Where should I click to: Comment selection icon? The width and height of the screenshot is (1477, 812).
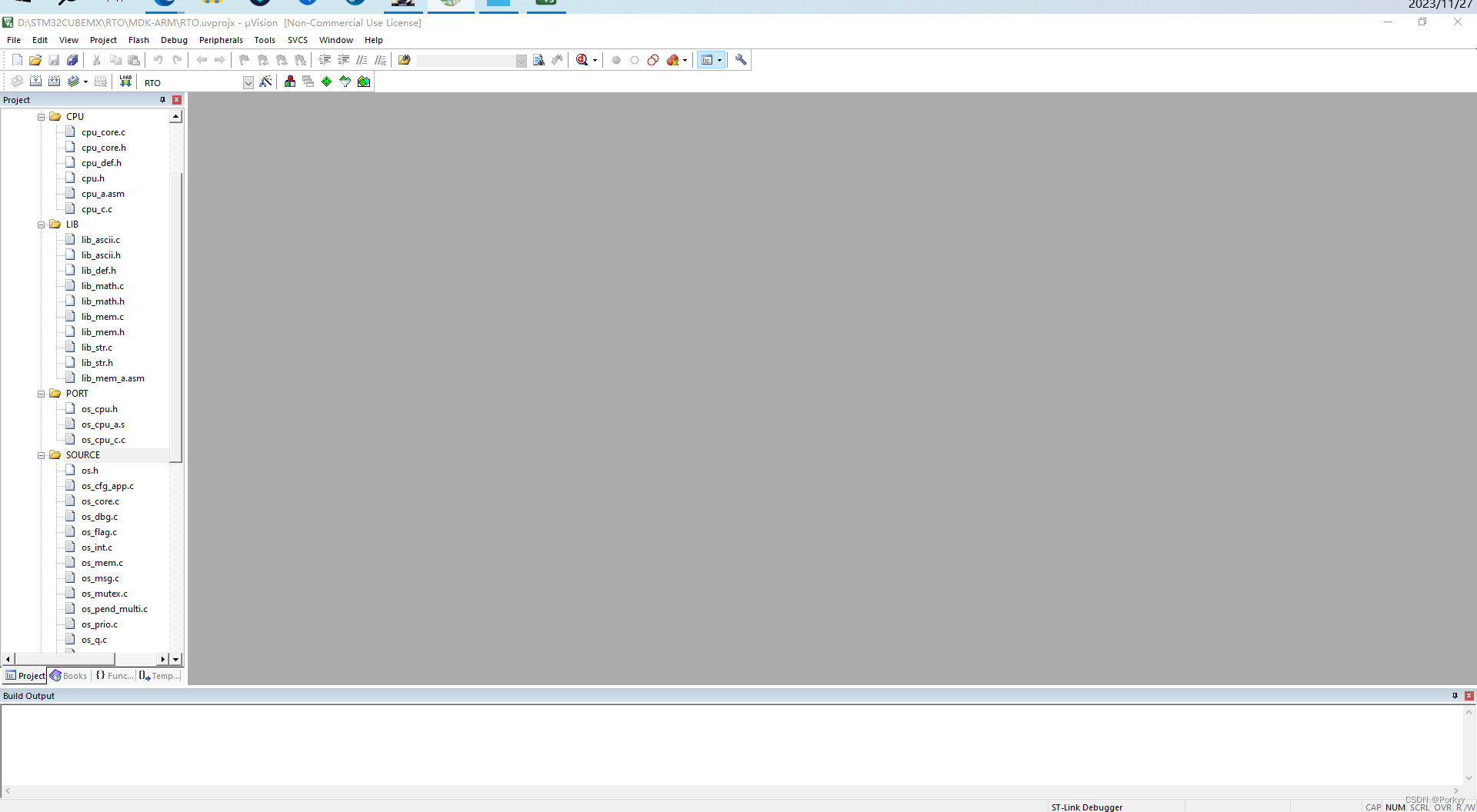coord(362,60)
